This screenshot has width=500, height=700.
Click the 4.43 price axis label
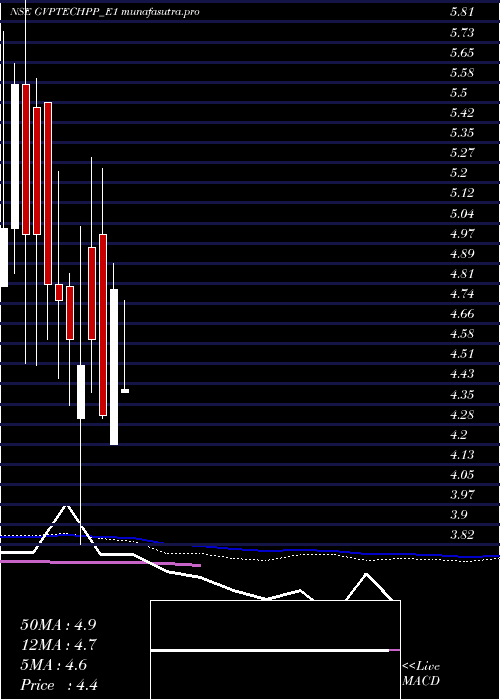point(462,374)
